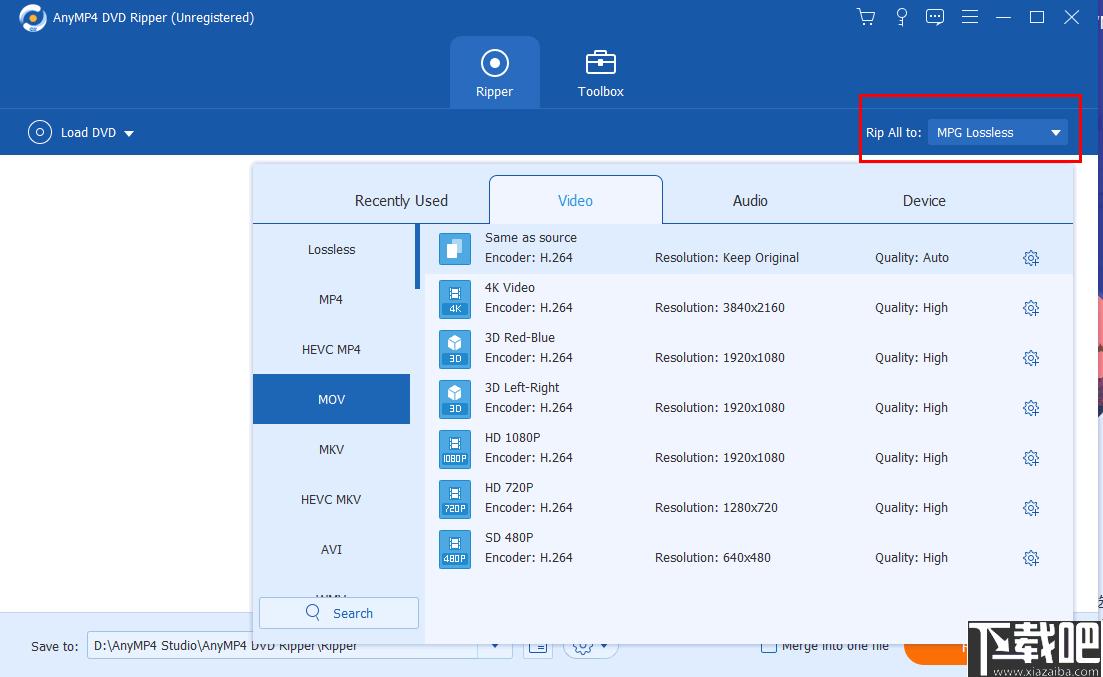Toggle Merge into one file checkbox
1103x677 pixels.
[x=769, y=646]
